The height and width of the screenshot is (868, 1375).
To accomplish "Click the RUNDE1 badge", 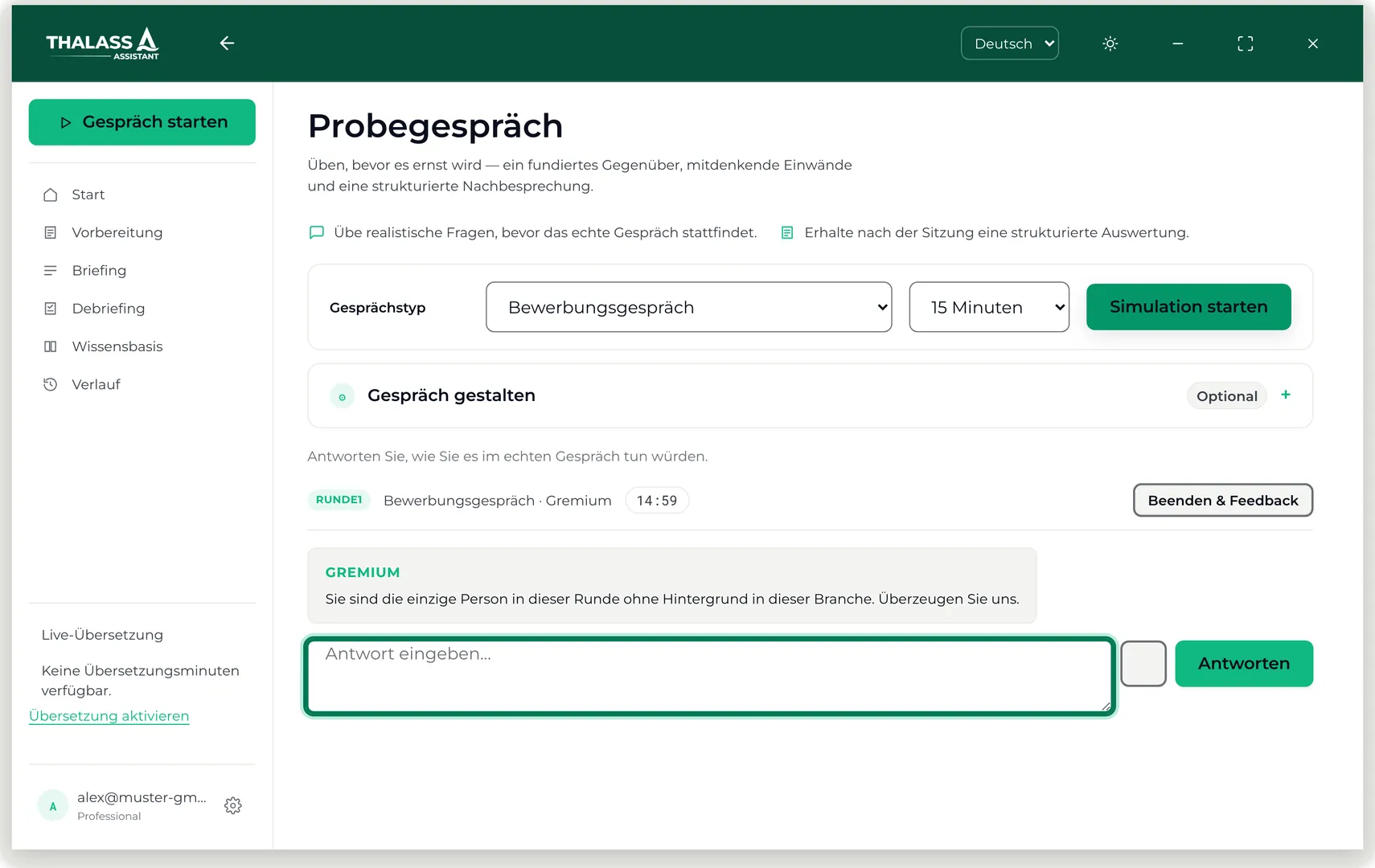I will pos(339,500).
